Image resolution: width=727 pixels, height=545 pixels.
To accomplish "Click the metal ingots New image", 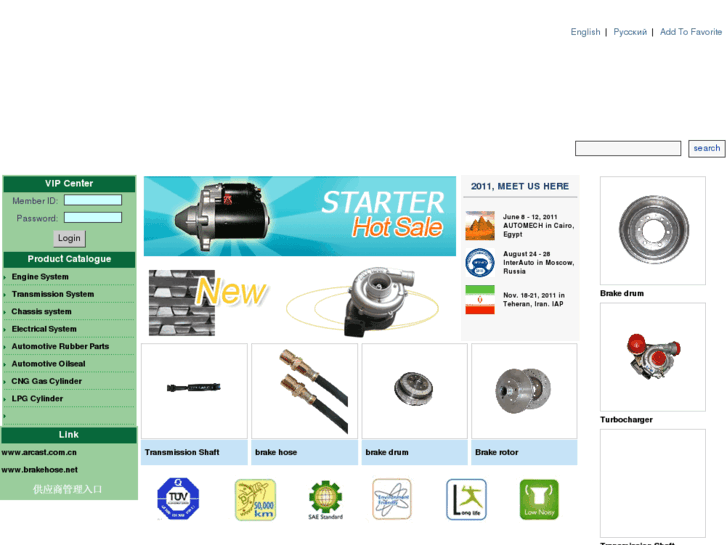I will click(x=182, y=303).
